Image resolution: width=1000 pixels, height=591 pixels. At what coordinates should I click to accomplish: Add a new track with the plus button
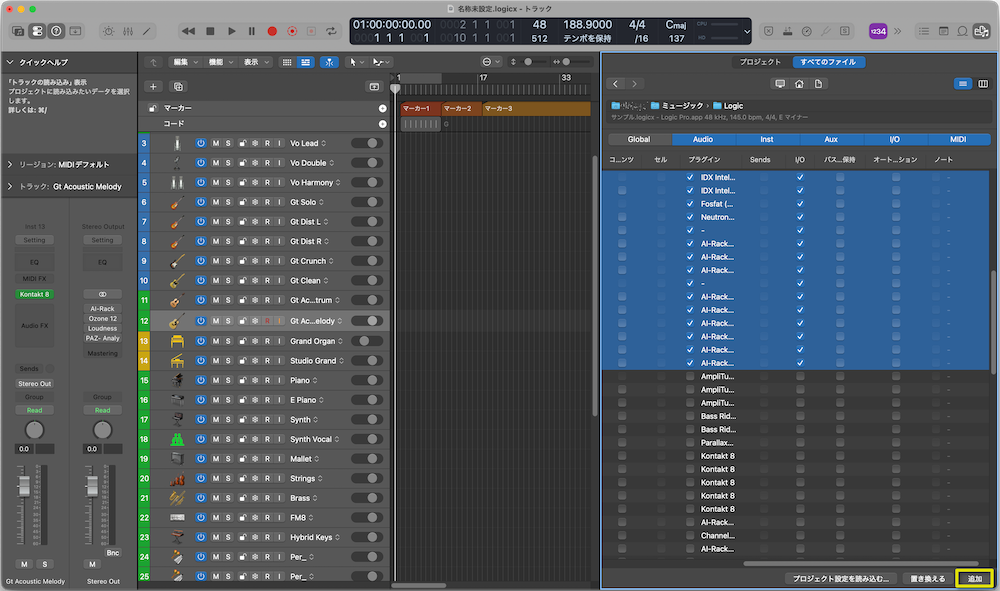point(153,87)
